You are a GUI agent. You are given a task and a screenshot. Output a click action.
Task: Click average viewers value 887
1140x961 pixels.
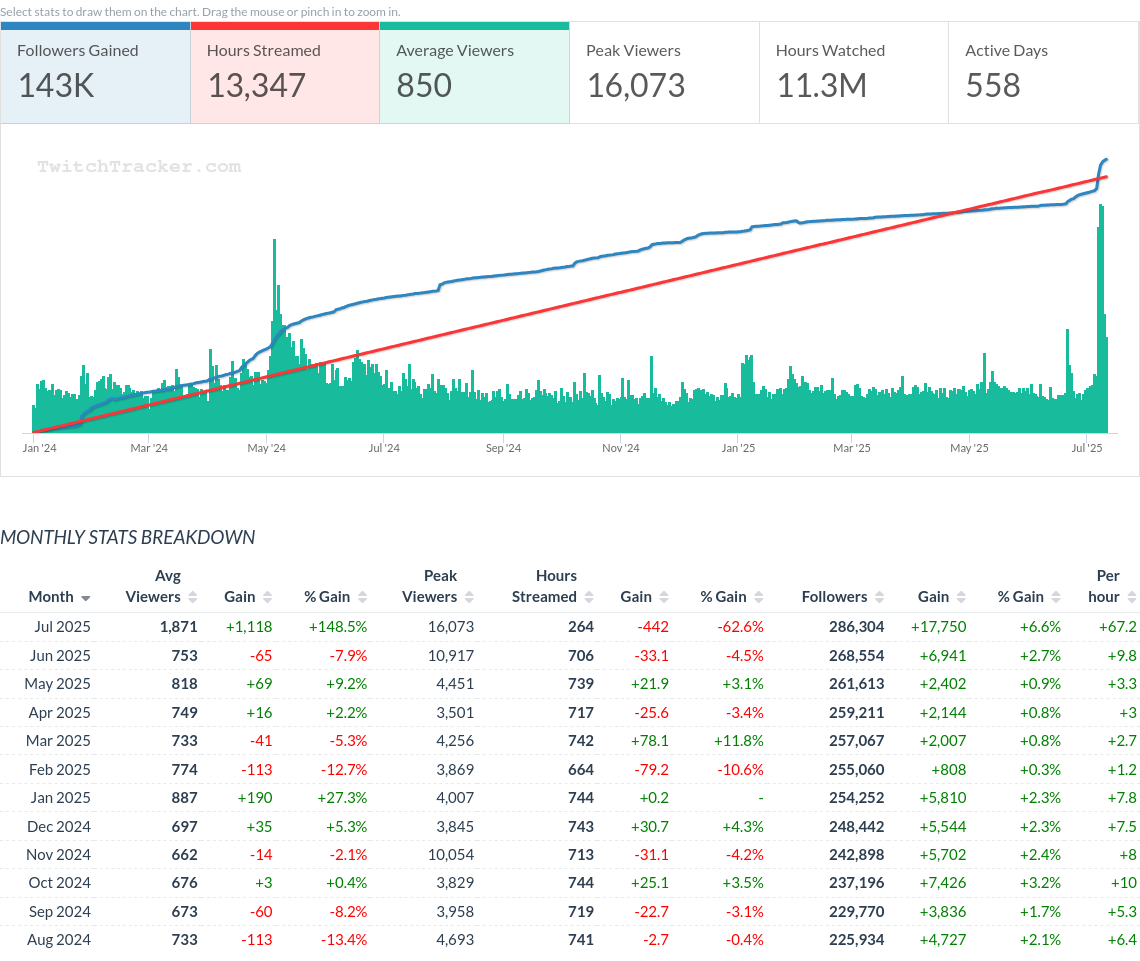185,798
